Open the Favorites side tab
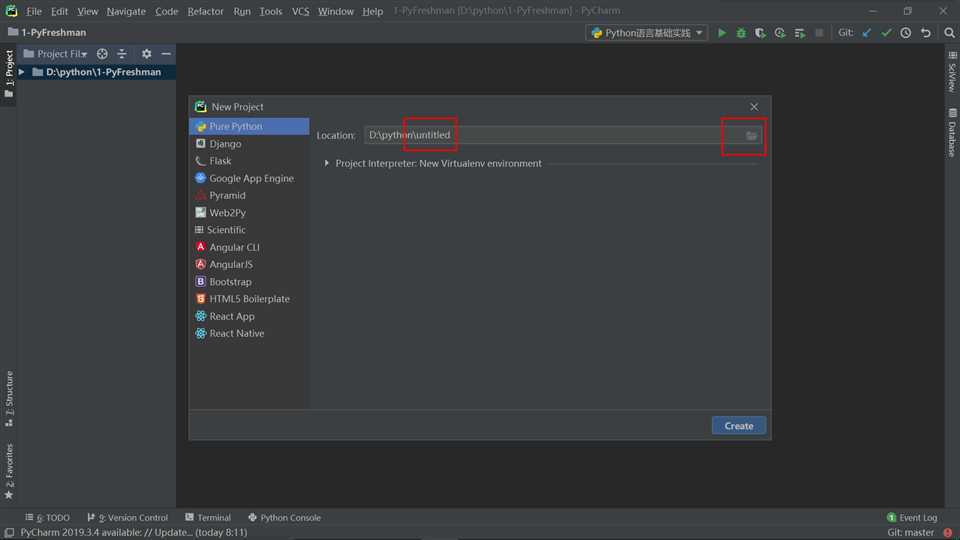 [x=9, y=471]
